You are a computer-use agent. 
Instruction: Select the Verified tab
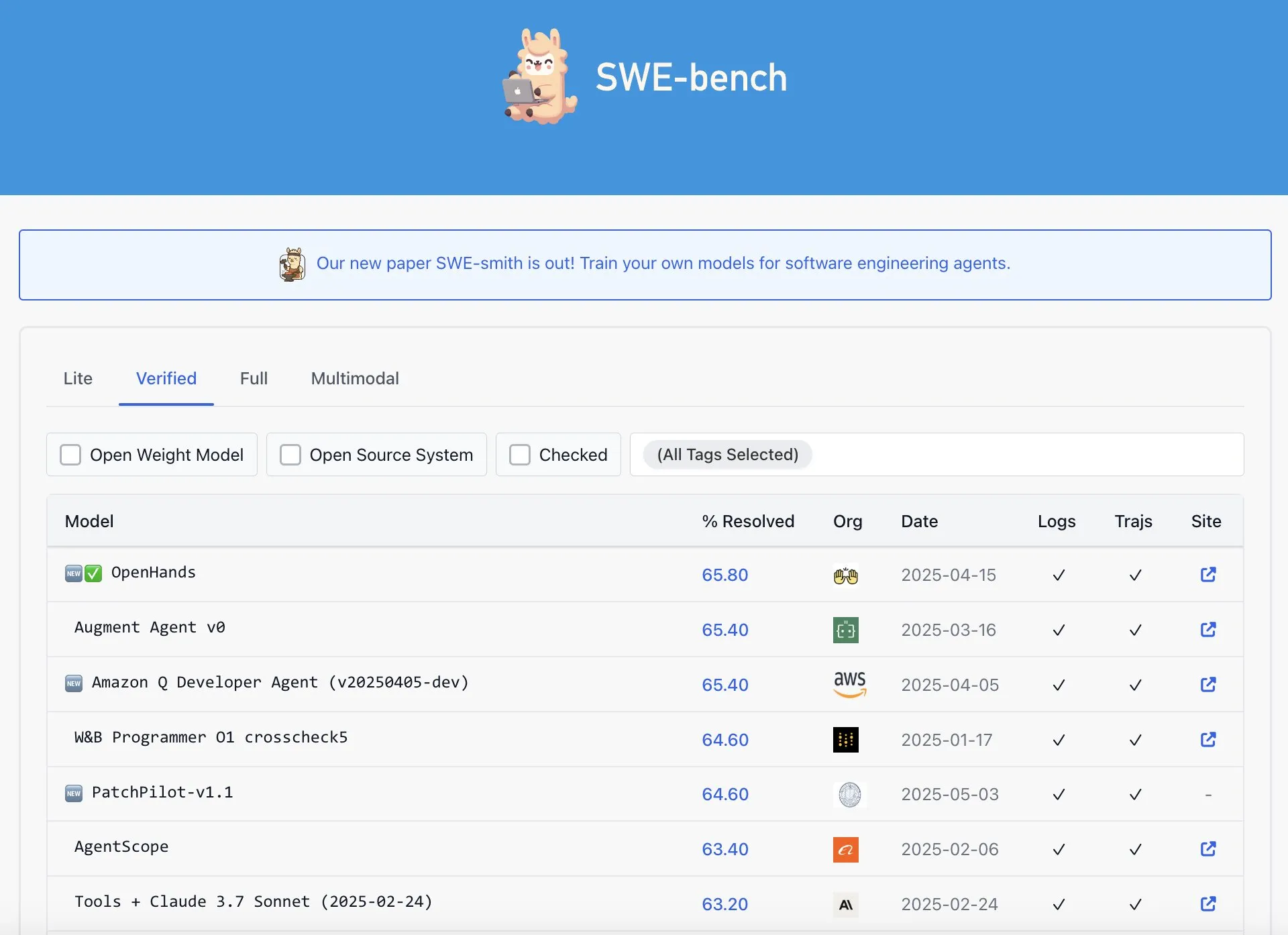tap(166, 378)
